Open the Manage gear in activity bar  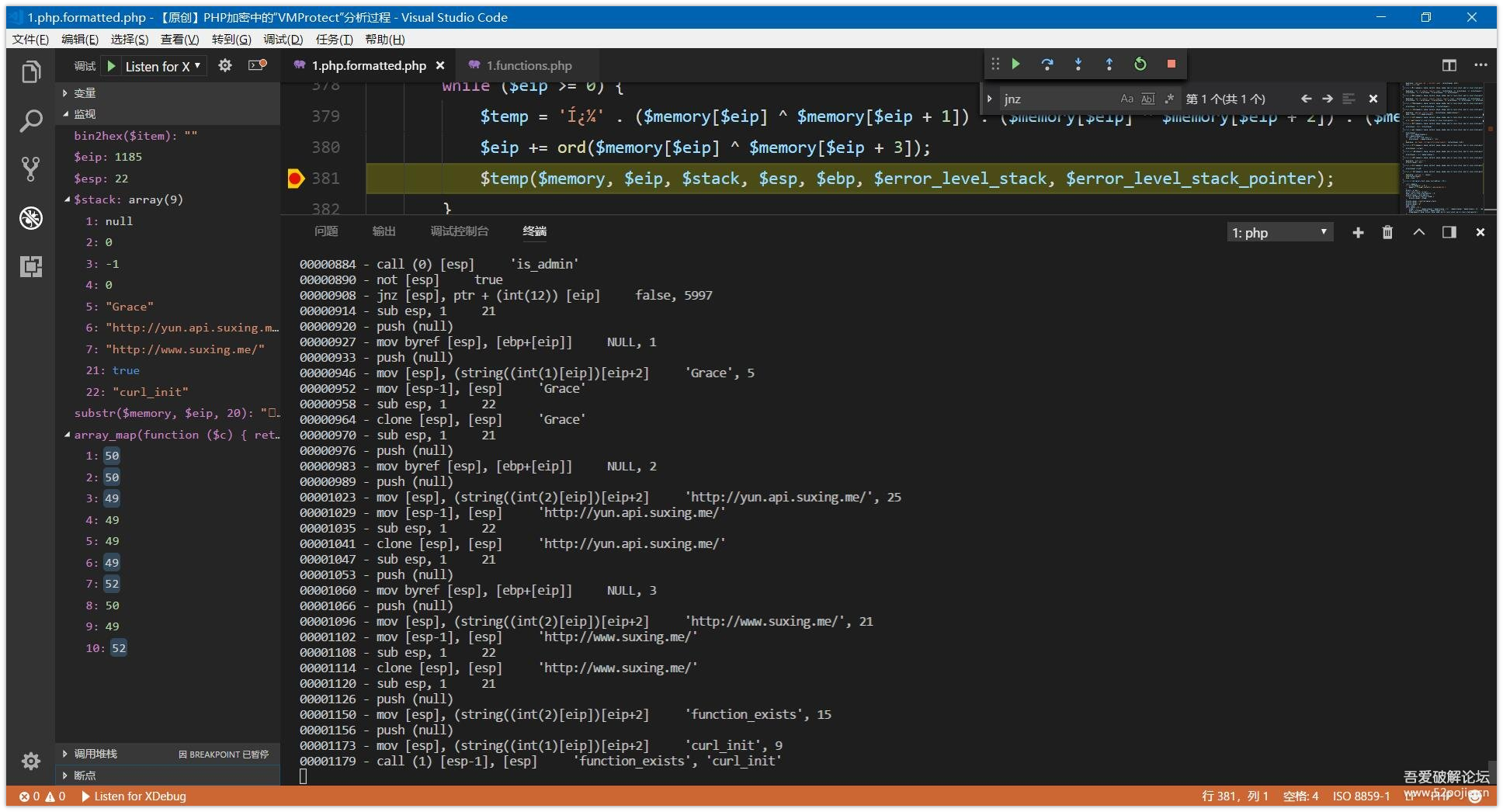coord(31,761)
